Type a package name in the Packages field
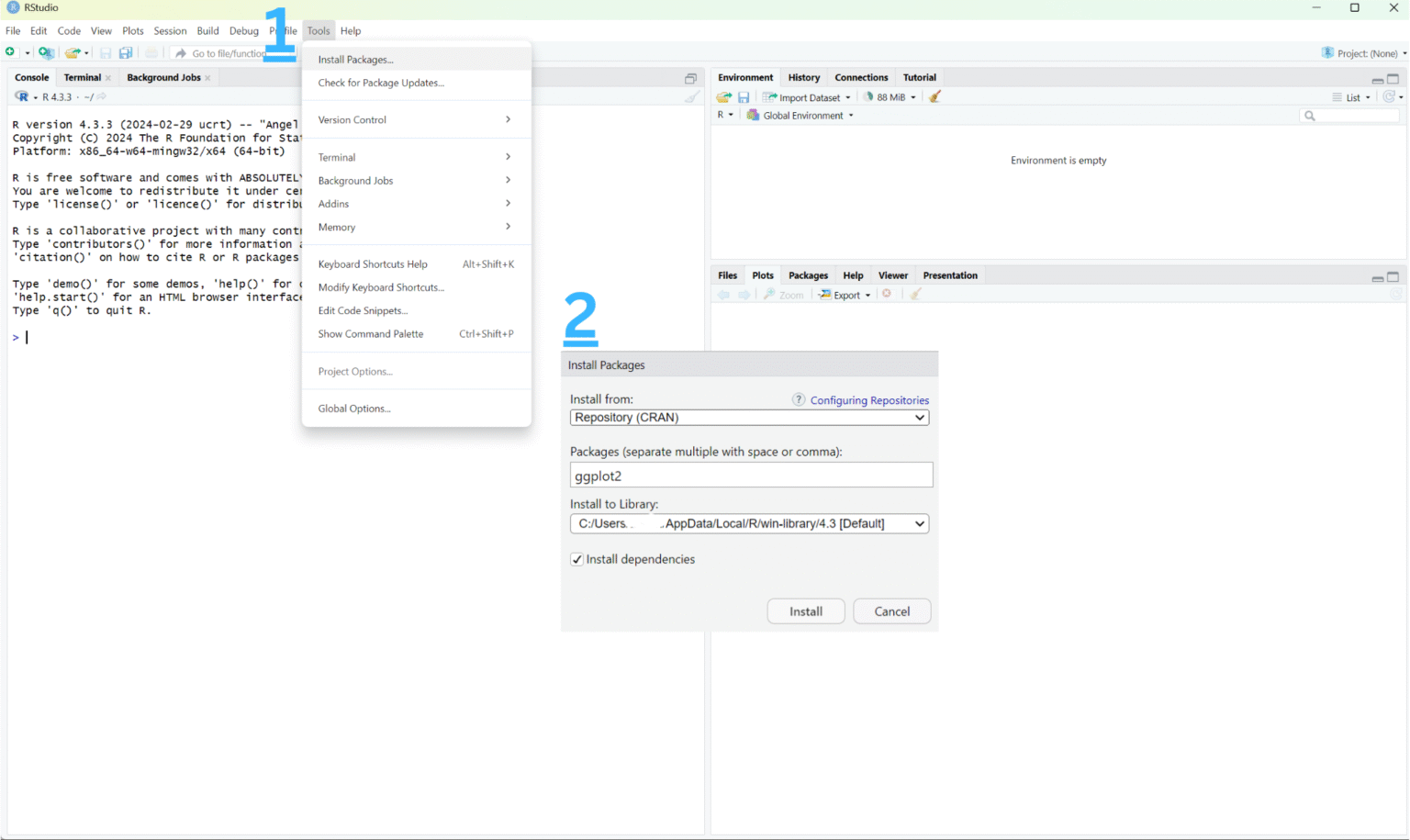Viewport: 1410px width, 840px height. pos(751,475)
